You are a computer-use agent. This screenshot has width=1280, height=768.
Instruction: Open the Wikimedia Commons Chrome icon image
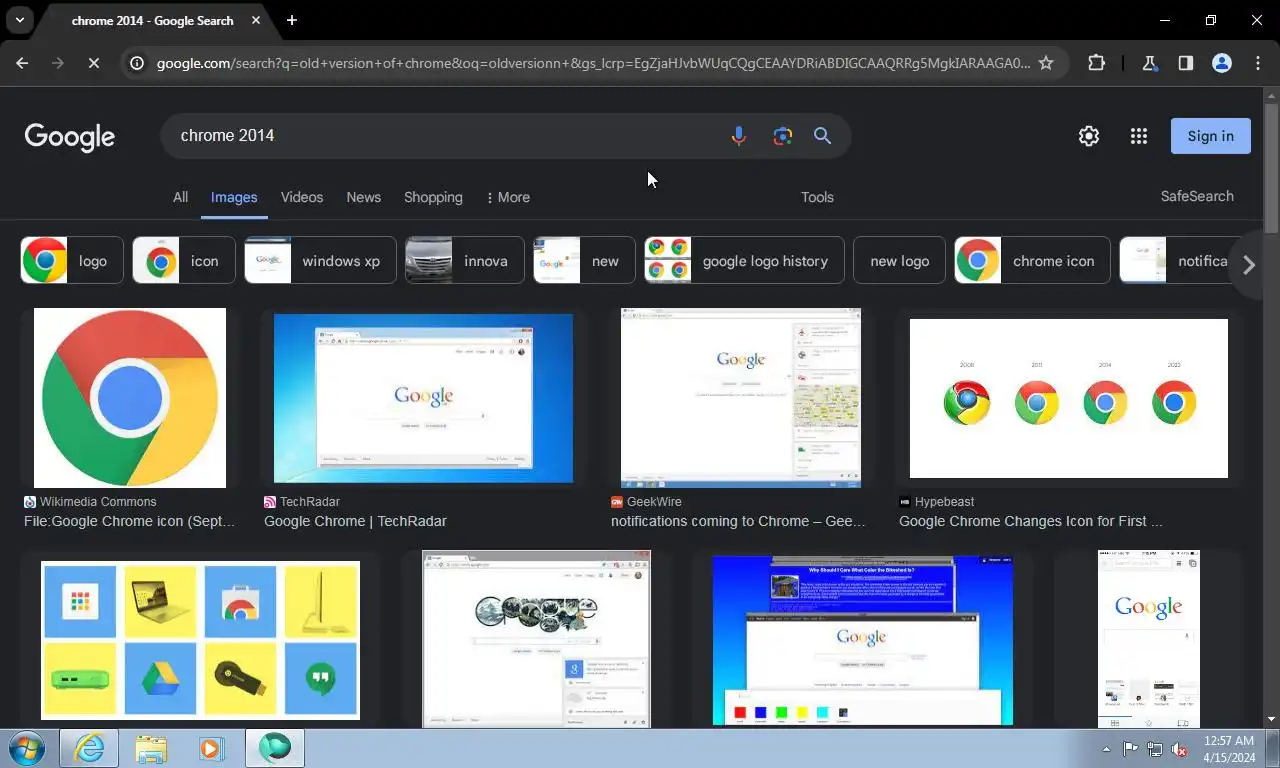130,398
